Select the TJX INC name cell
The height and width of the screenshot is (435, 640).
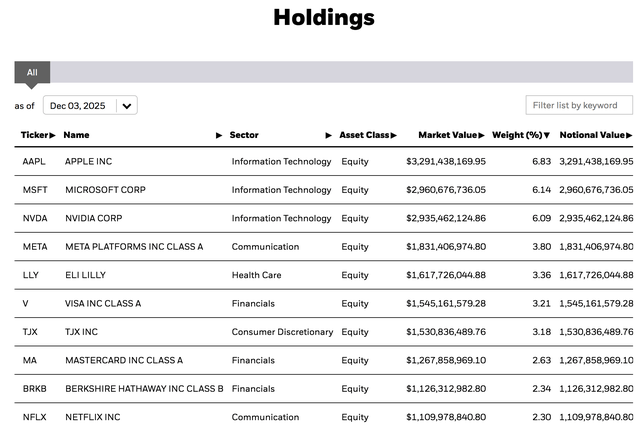81,332
